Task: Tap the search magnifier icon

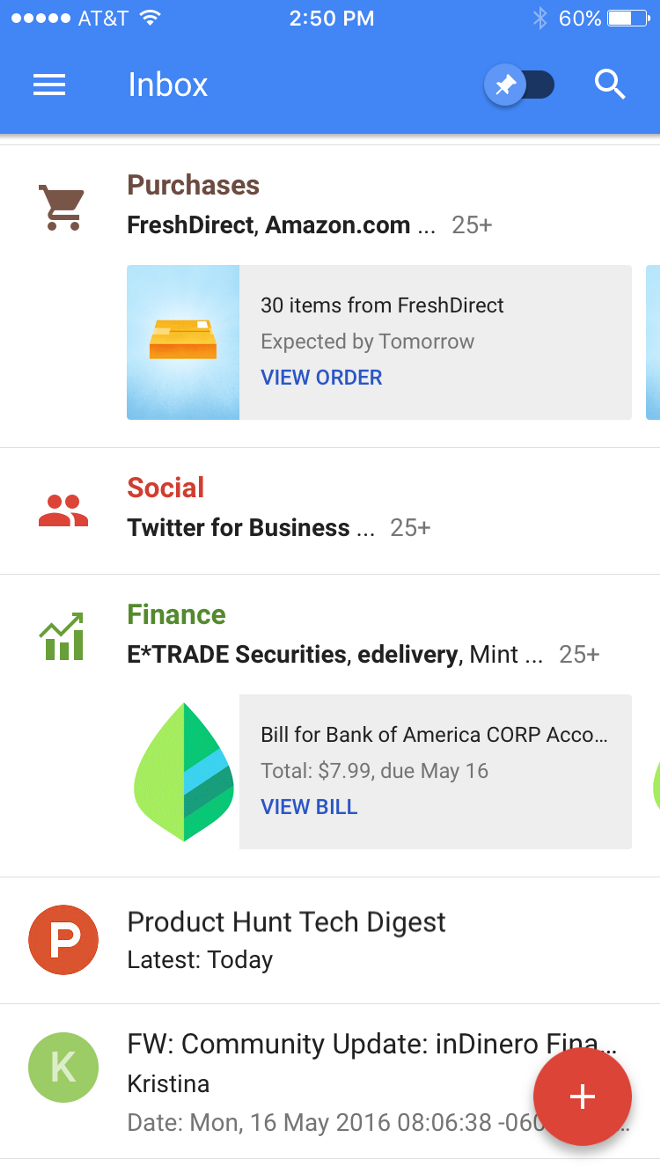Action: pos(610,85)
